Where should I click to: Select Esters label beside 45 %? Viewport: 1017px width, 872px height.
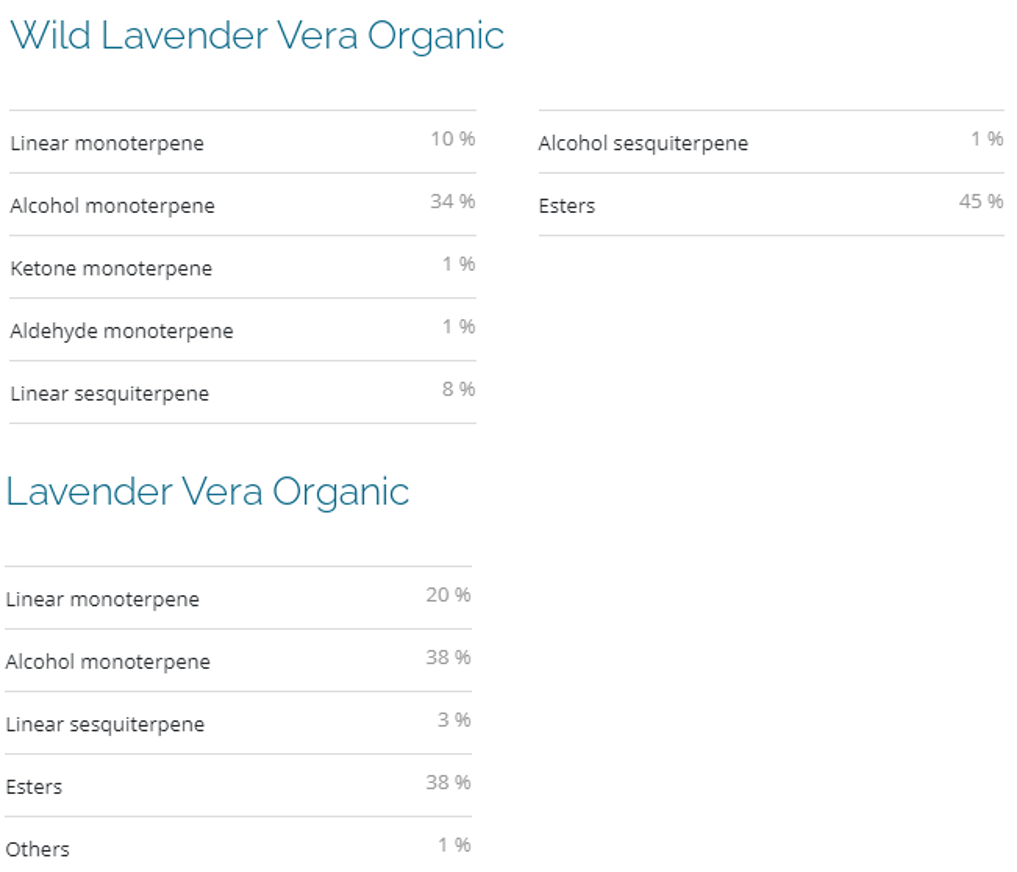point(566,206)
